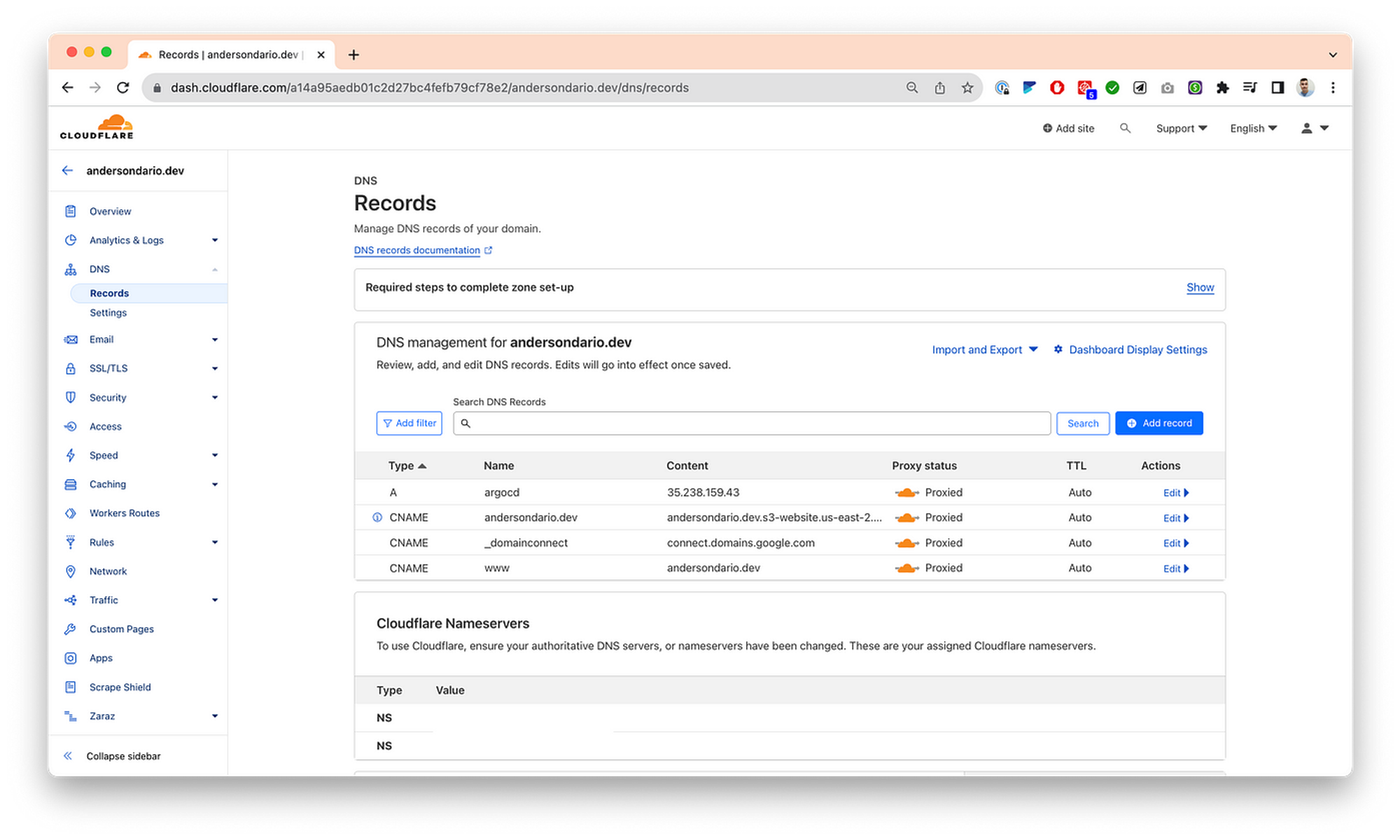Open the Support dropdown menu

click(x=1181, y=128)
